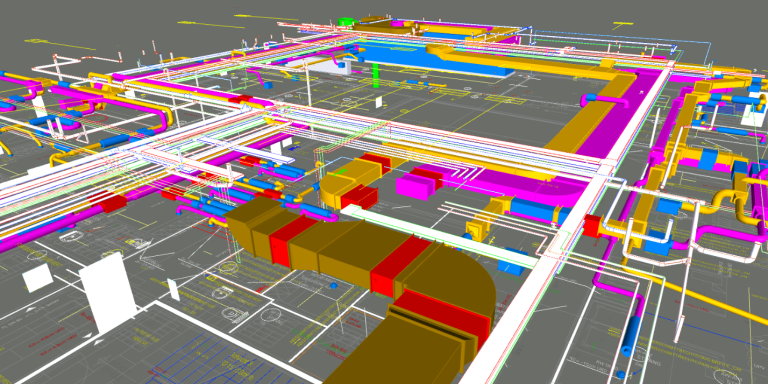Select the tall white upright panel

(x=108, y=292)
